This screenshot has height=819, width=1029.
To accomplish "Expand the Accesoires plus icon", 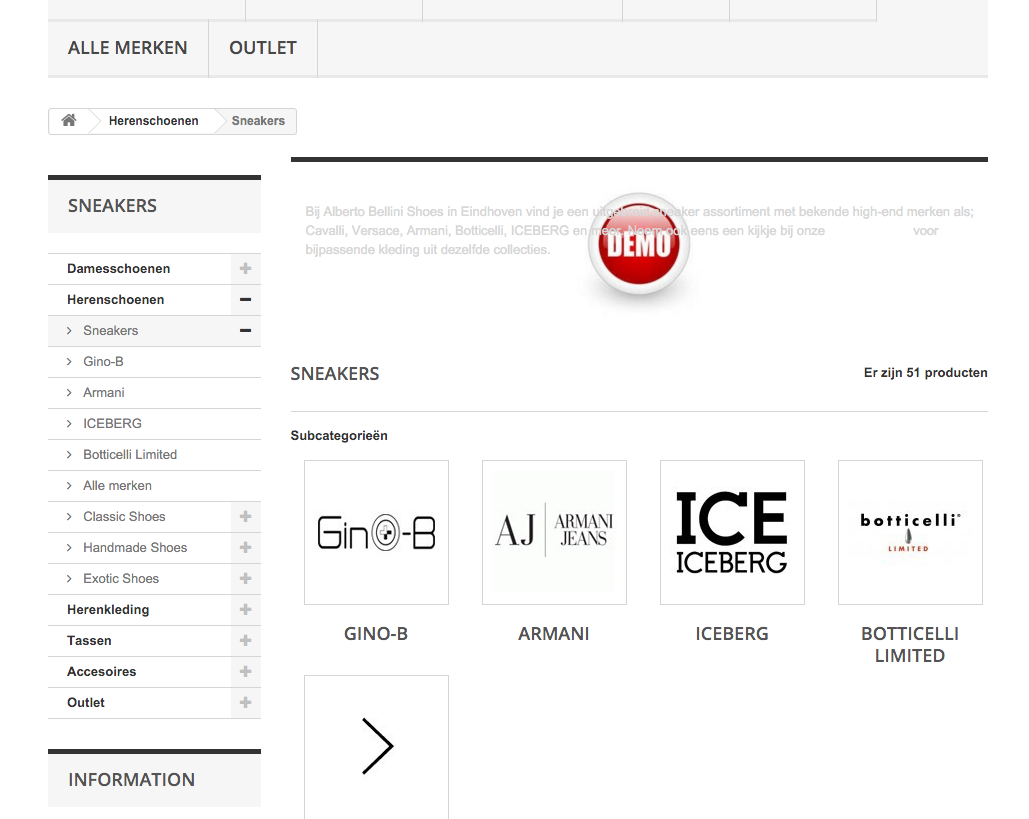I will (245, 671).
